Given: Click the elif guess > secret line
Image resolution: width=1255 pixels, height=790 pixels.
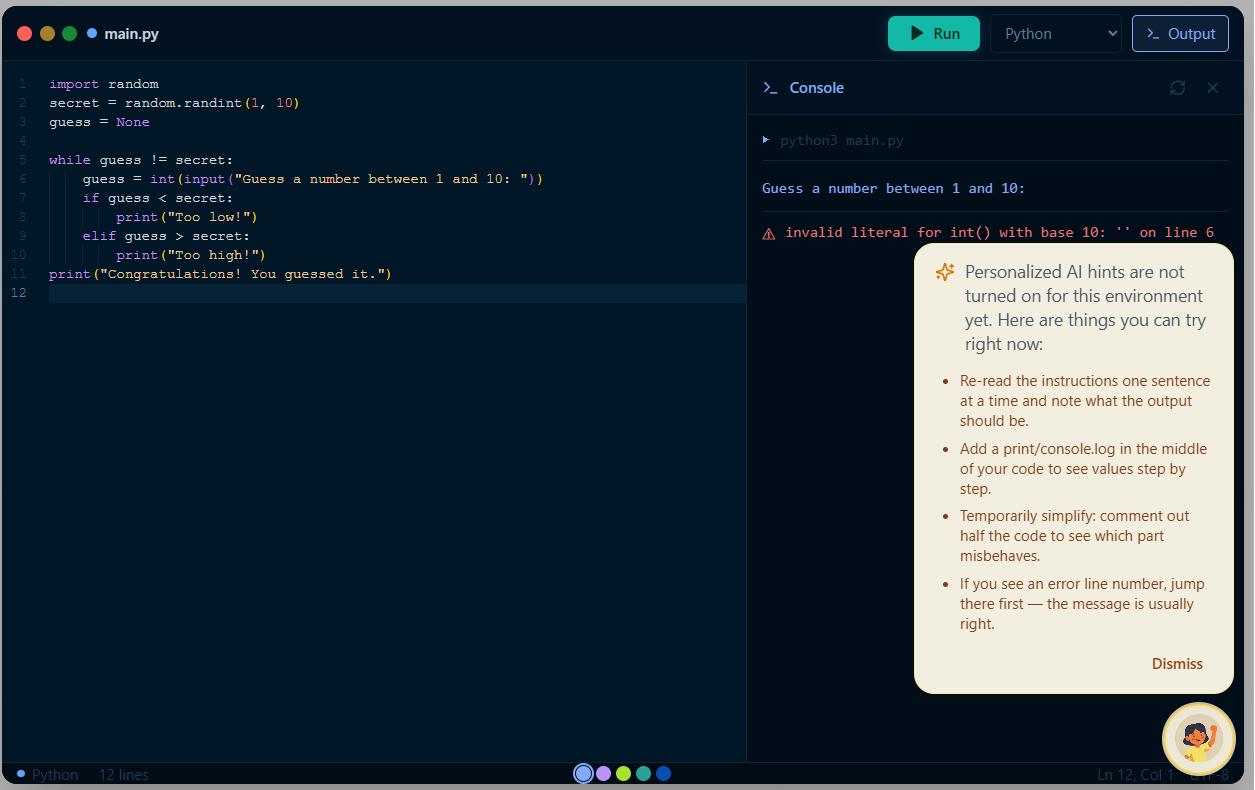Looking at the screenshot, I should (x=166, y=236).
